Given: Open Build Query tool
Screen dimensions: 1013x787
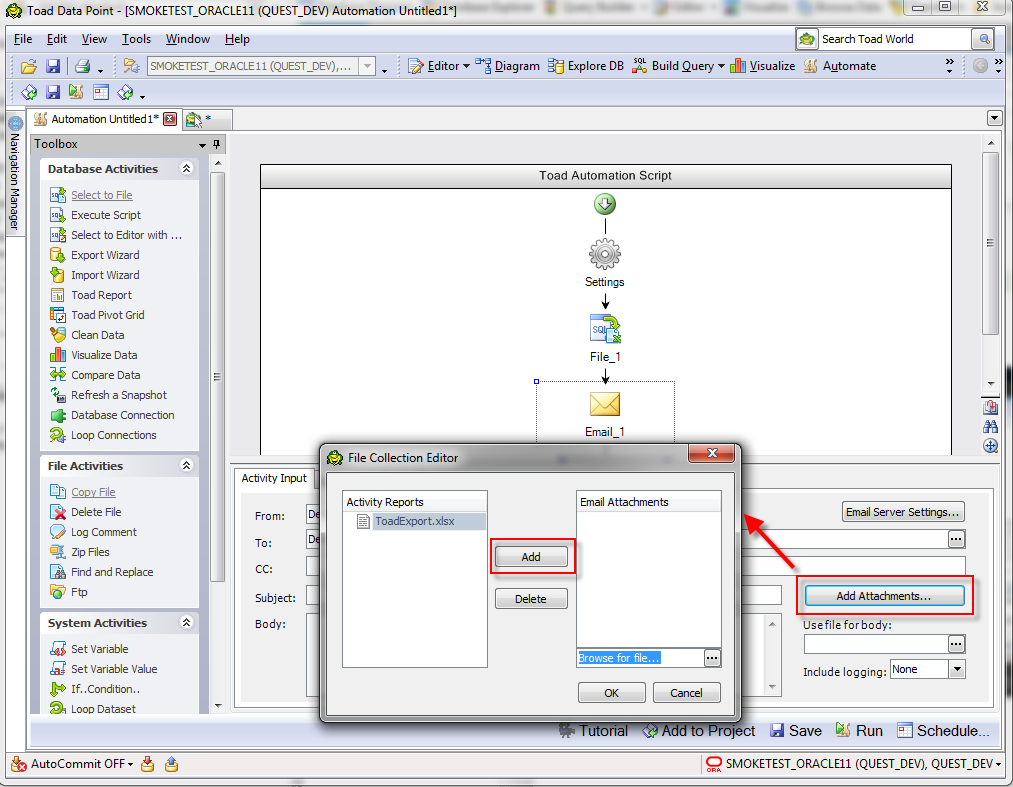Looking at the screenshot, I should coord(678,66).
